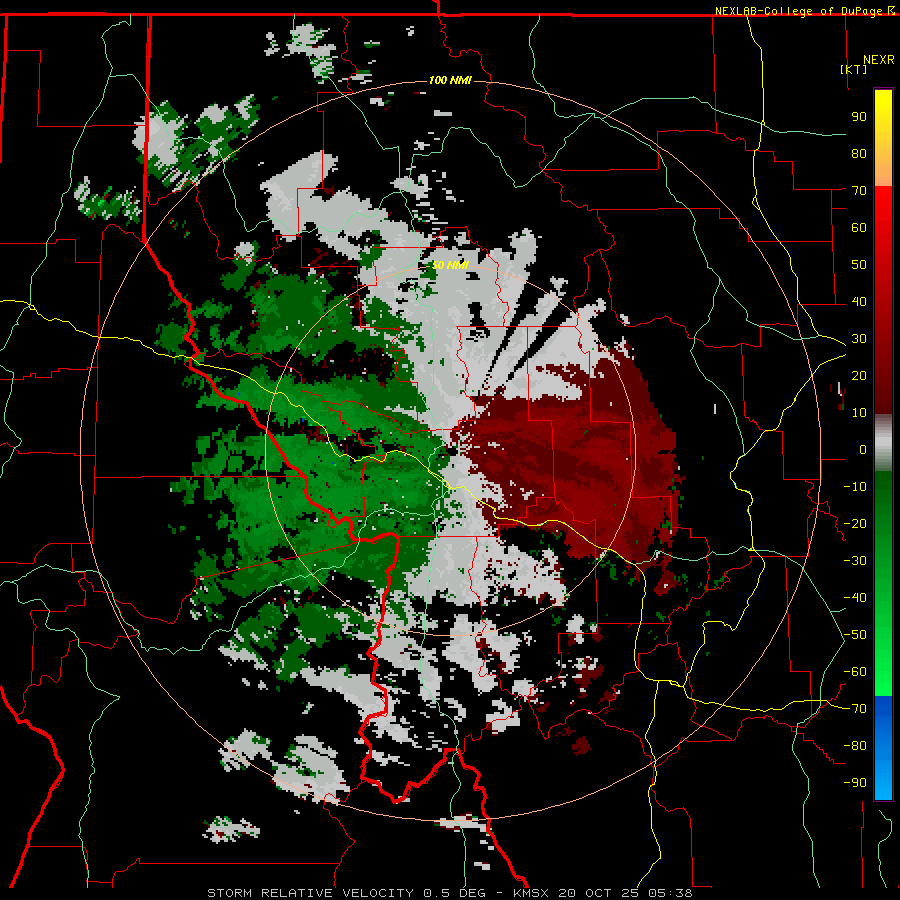Screen dimensions: 900x900
Task: Click the STORM RELATIVE VELOCITY title text
Action: pos(310,893)
